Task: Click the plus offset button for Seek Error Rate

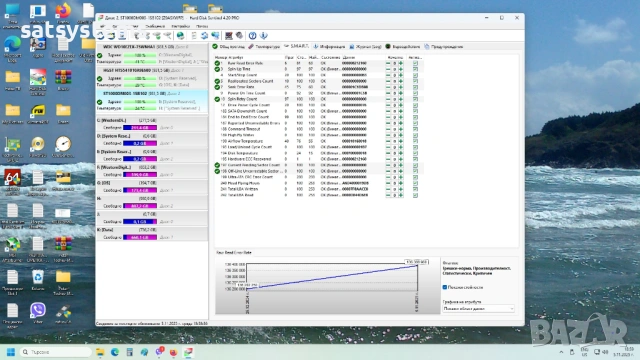Action: pyautogui.click(x=401, y=87)
